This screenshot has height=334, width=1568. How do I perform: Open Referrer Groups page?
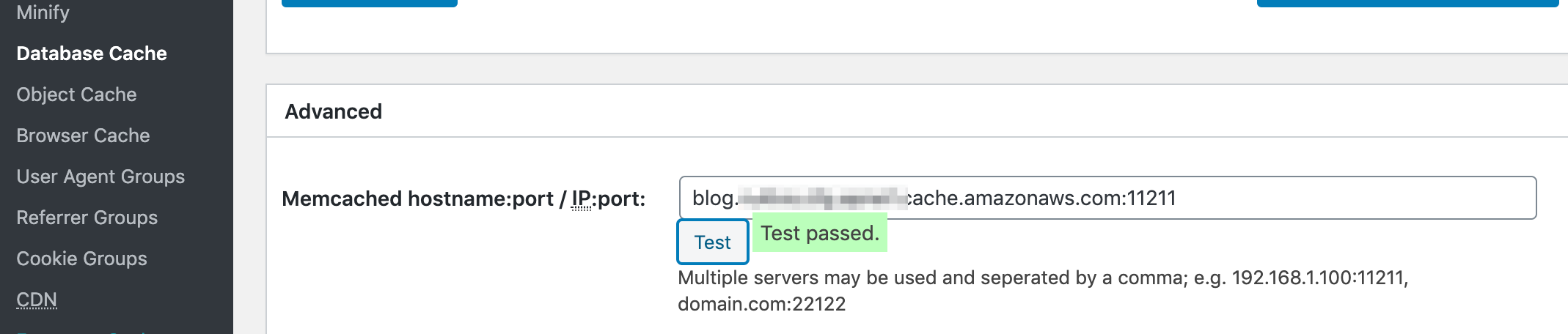pyautogui.click(x=87, y=218)
